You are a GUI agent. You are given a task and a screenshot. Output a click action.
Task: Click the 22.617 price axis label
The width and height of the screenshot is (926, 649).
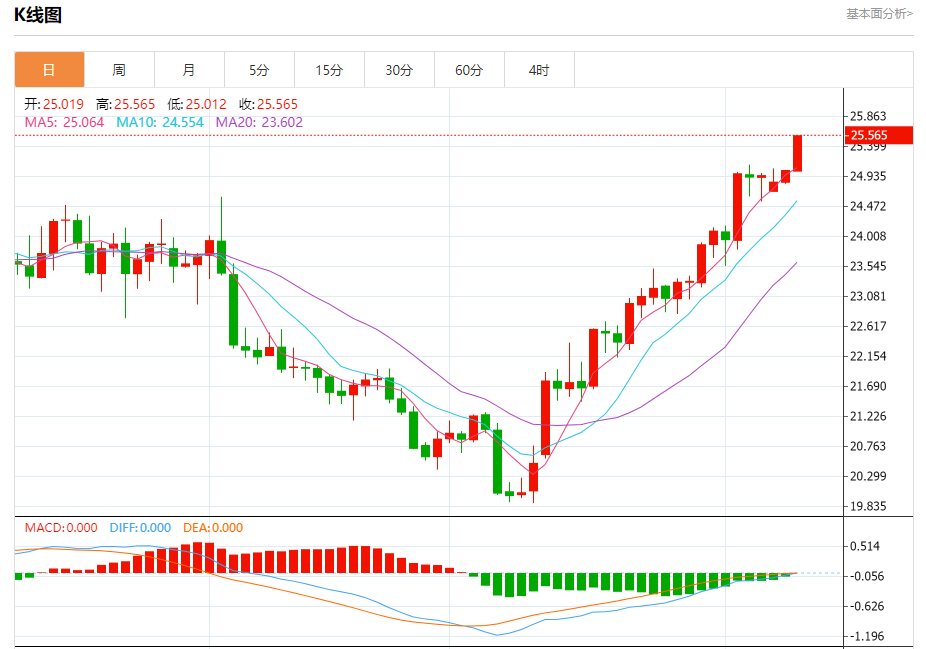tap(868, 326)
